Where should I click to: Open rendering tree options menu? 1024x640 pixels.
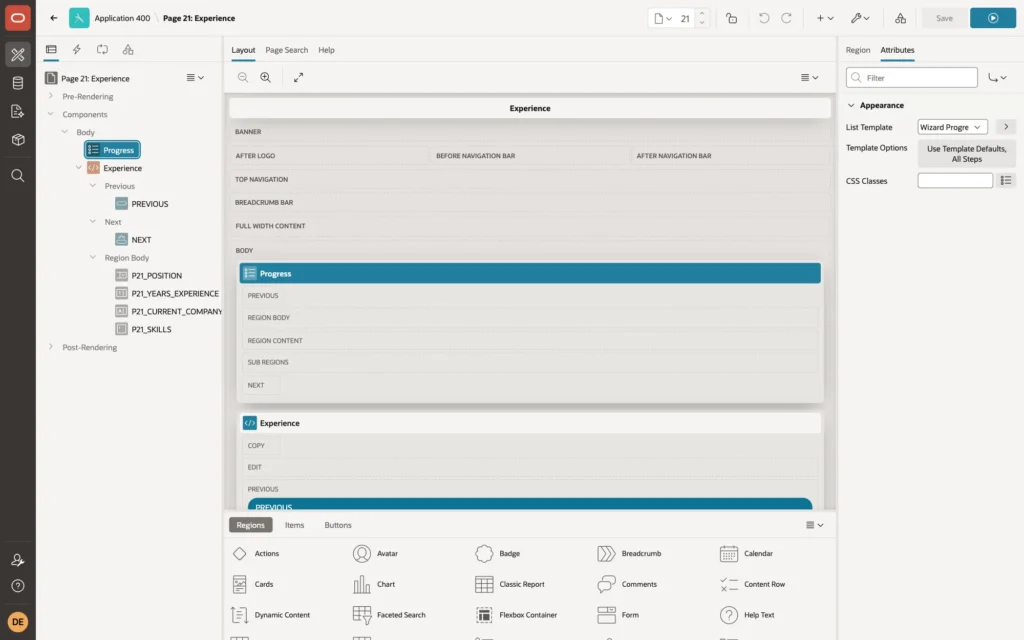point(195,77)
